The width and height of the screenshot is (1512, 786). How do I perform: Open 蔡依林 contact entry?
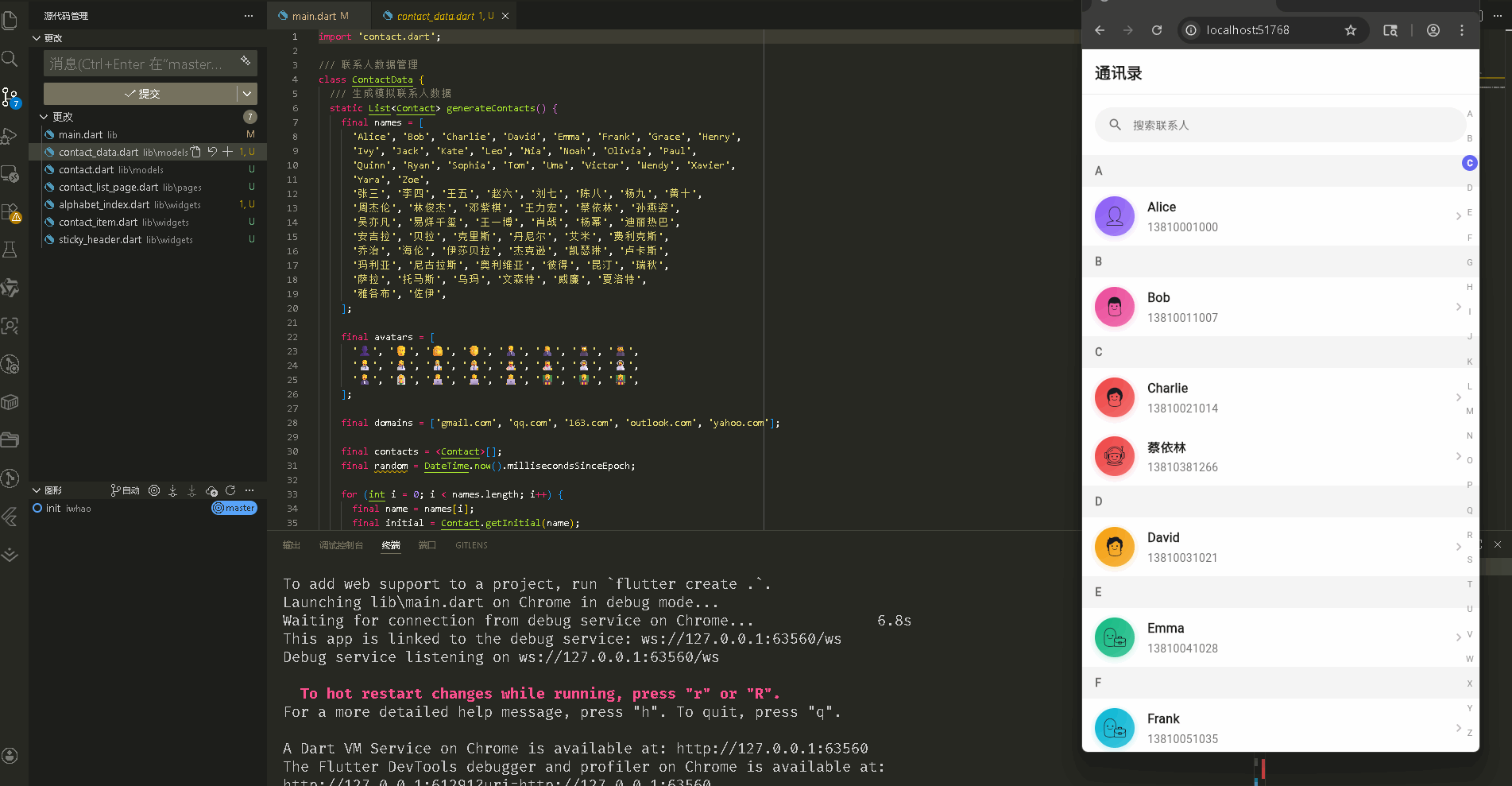[x=1274, y=456]
